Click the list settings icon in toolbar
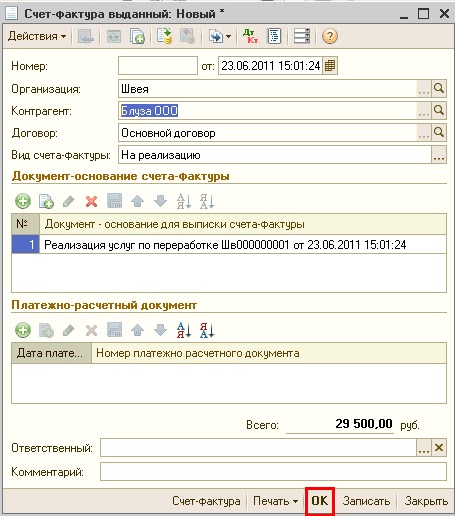The height and width of the screenshot is (516, 455). (x=302, y=36)
